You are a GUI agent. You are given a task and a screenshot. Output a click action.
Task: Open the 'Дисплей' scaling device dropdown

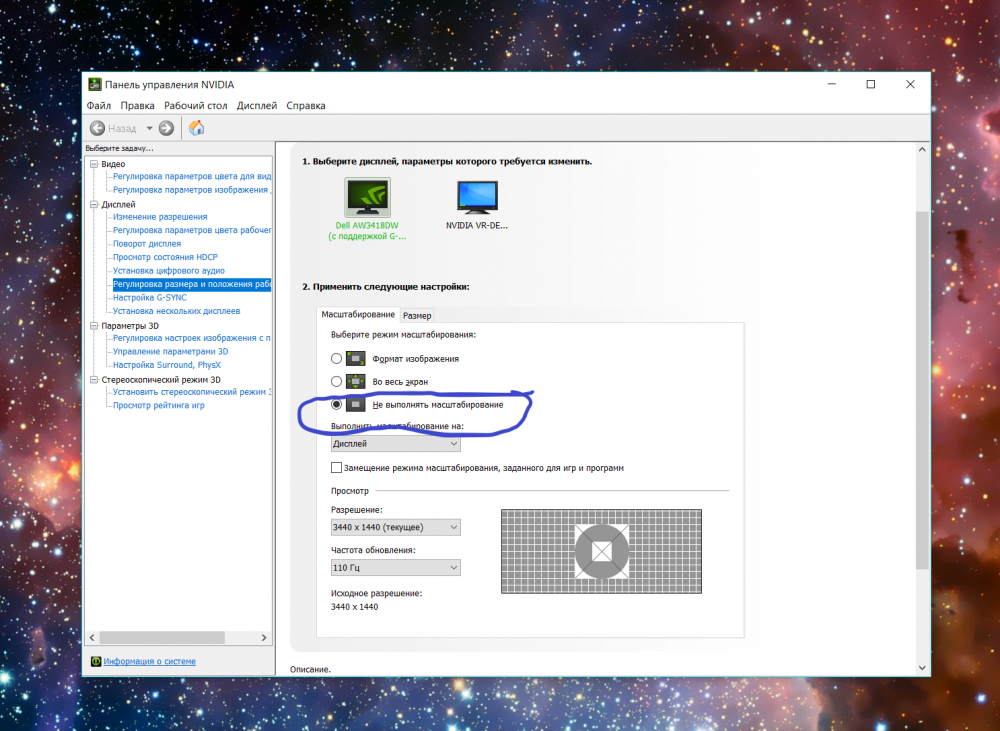(x=395, y=443)
